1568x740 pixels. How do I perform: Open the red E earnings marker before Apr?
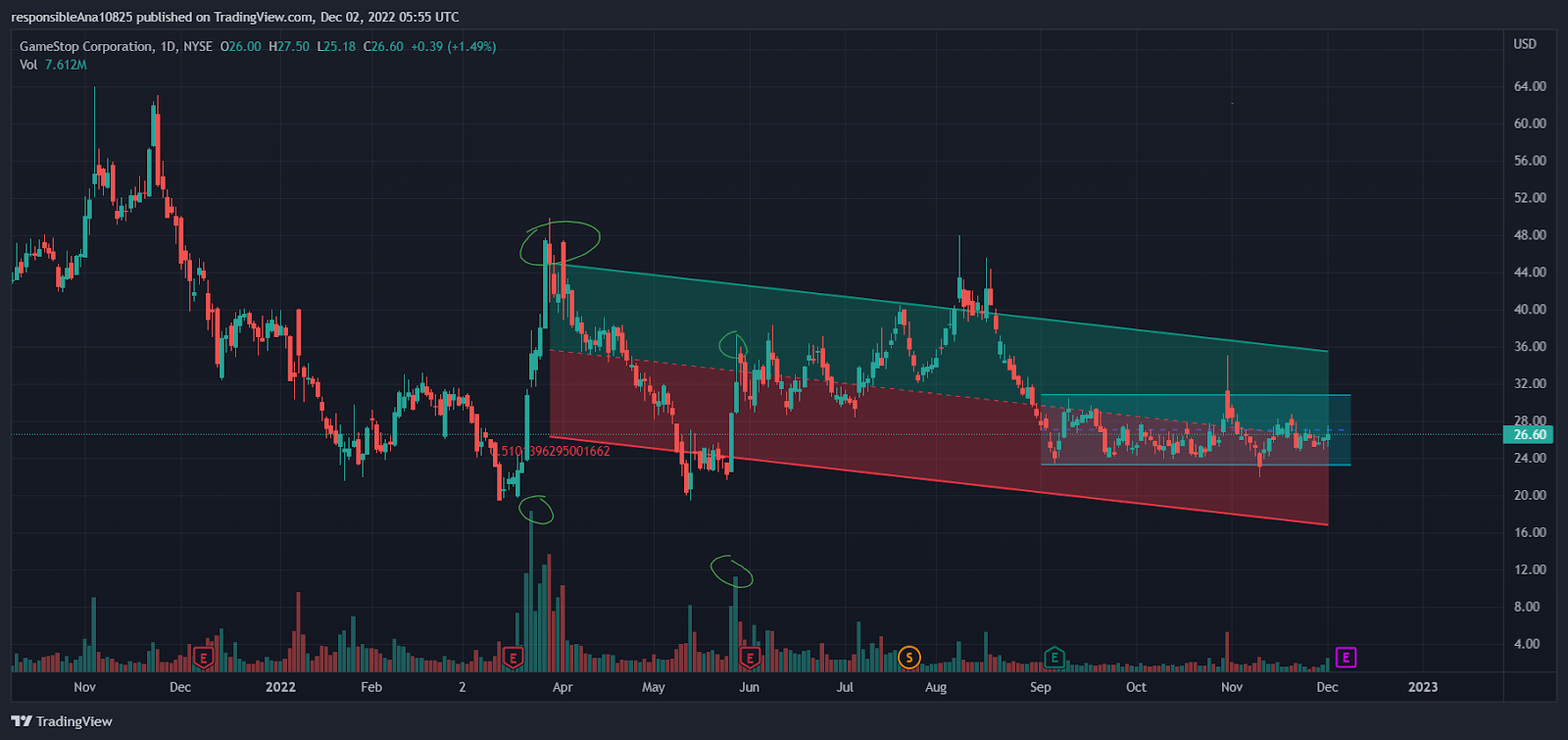(513, 658)
